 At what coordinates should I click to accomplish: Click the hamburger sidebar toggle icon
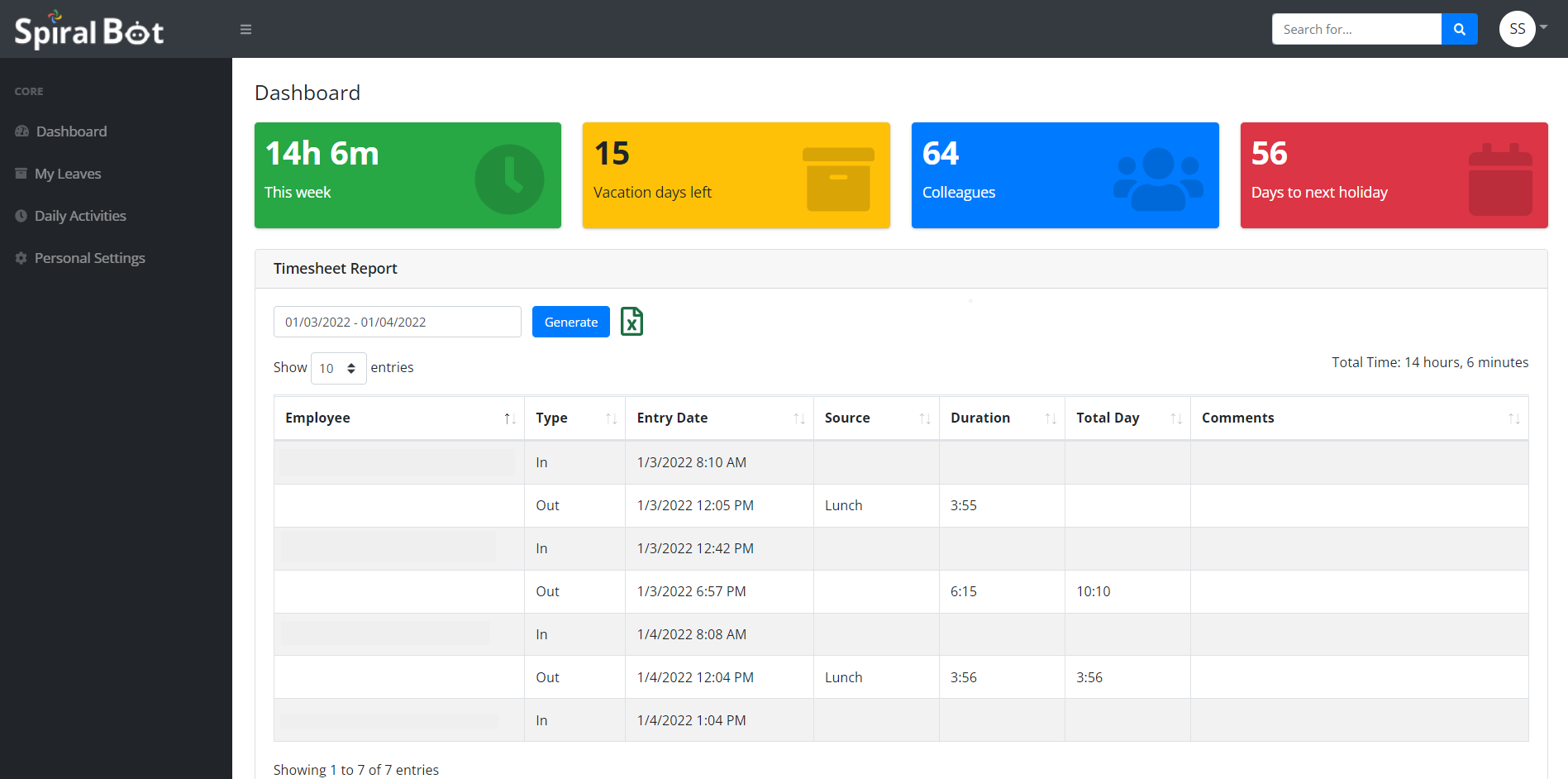(245, 30)
